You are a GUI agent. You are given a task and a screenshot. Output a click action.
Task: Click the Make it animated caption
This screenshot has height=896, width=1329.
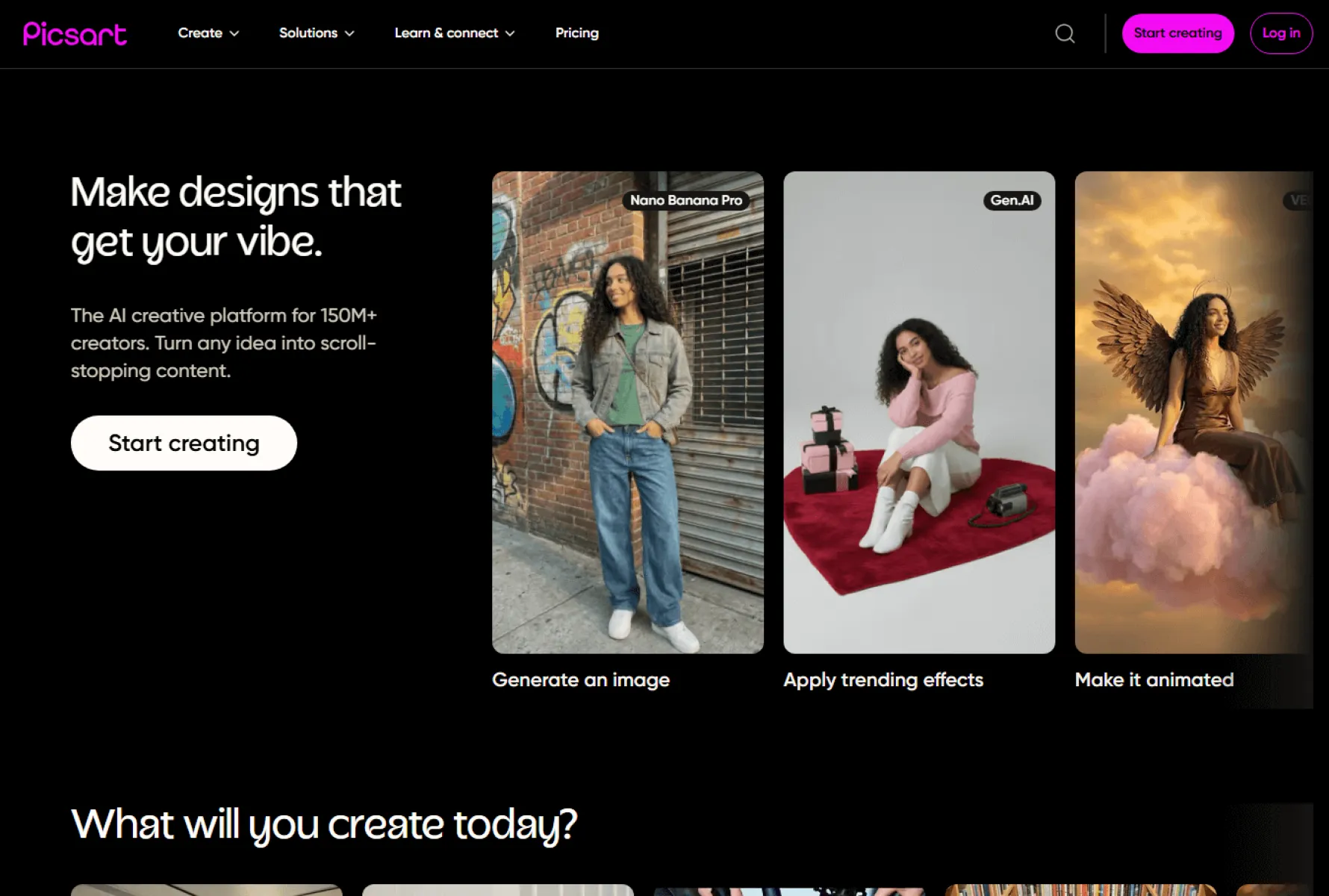[1154, 679]
